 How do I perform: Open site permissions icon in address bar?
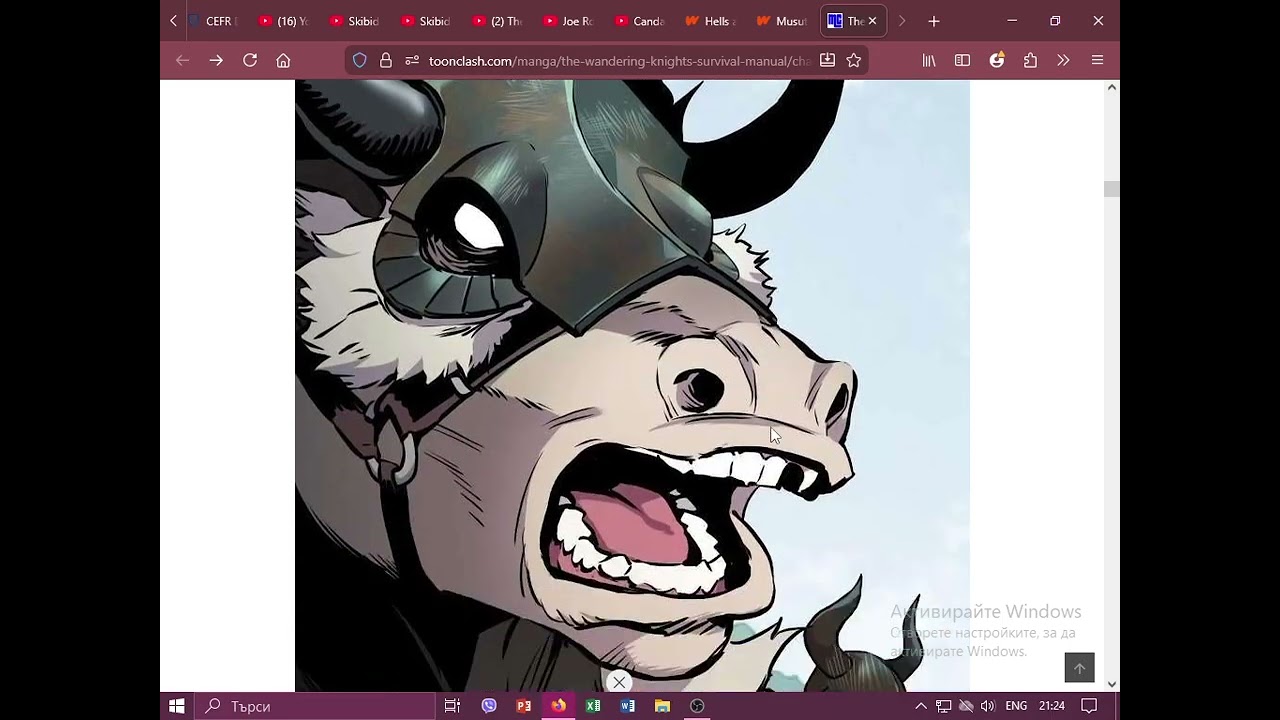(411, 61)
